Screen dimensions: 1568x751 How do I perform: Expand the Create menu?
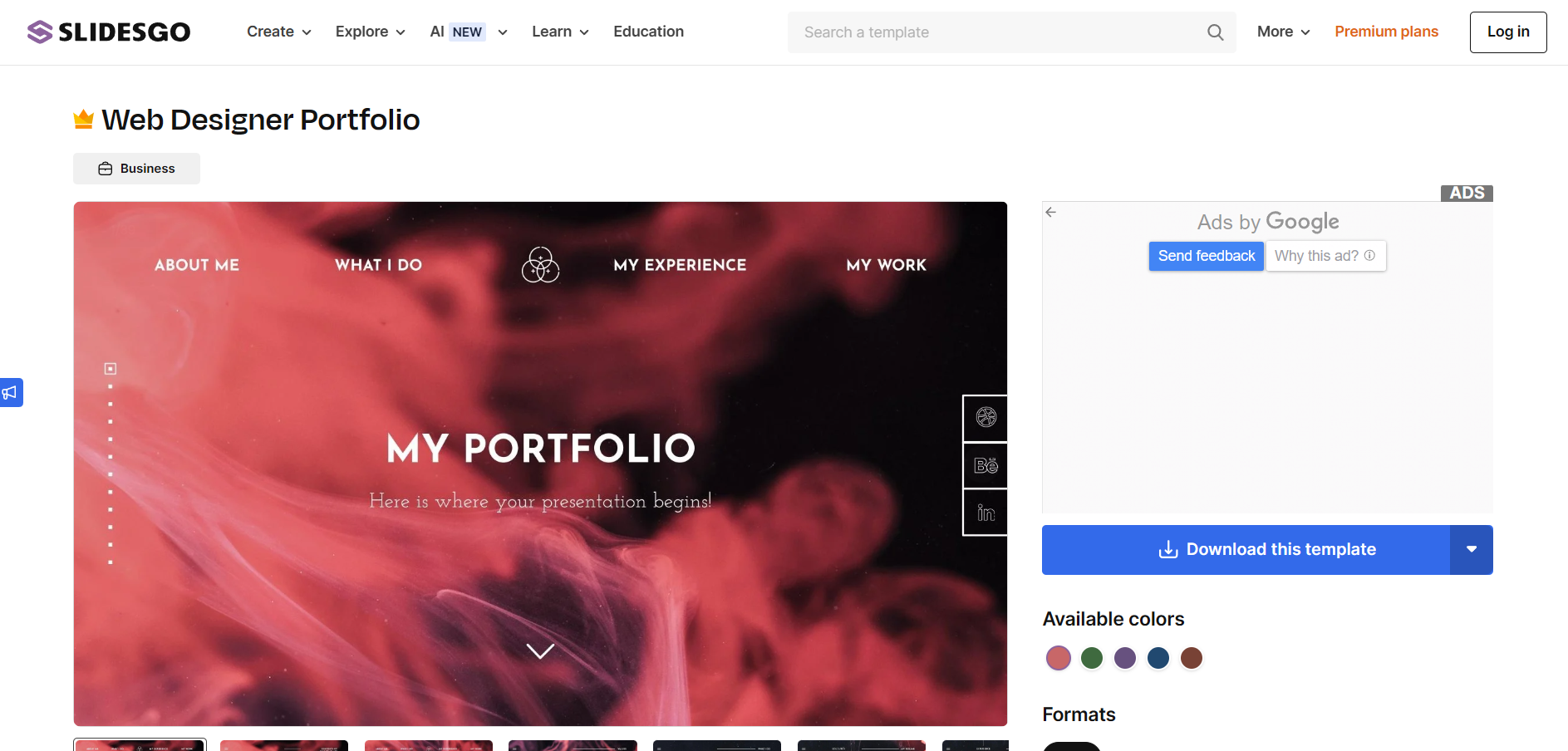pos(279,32)
